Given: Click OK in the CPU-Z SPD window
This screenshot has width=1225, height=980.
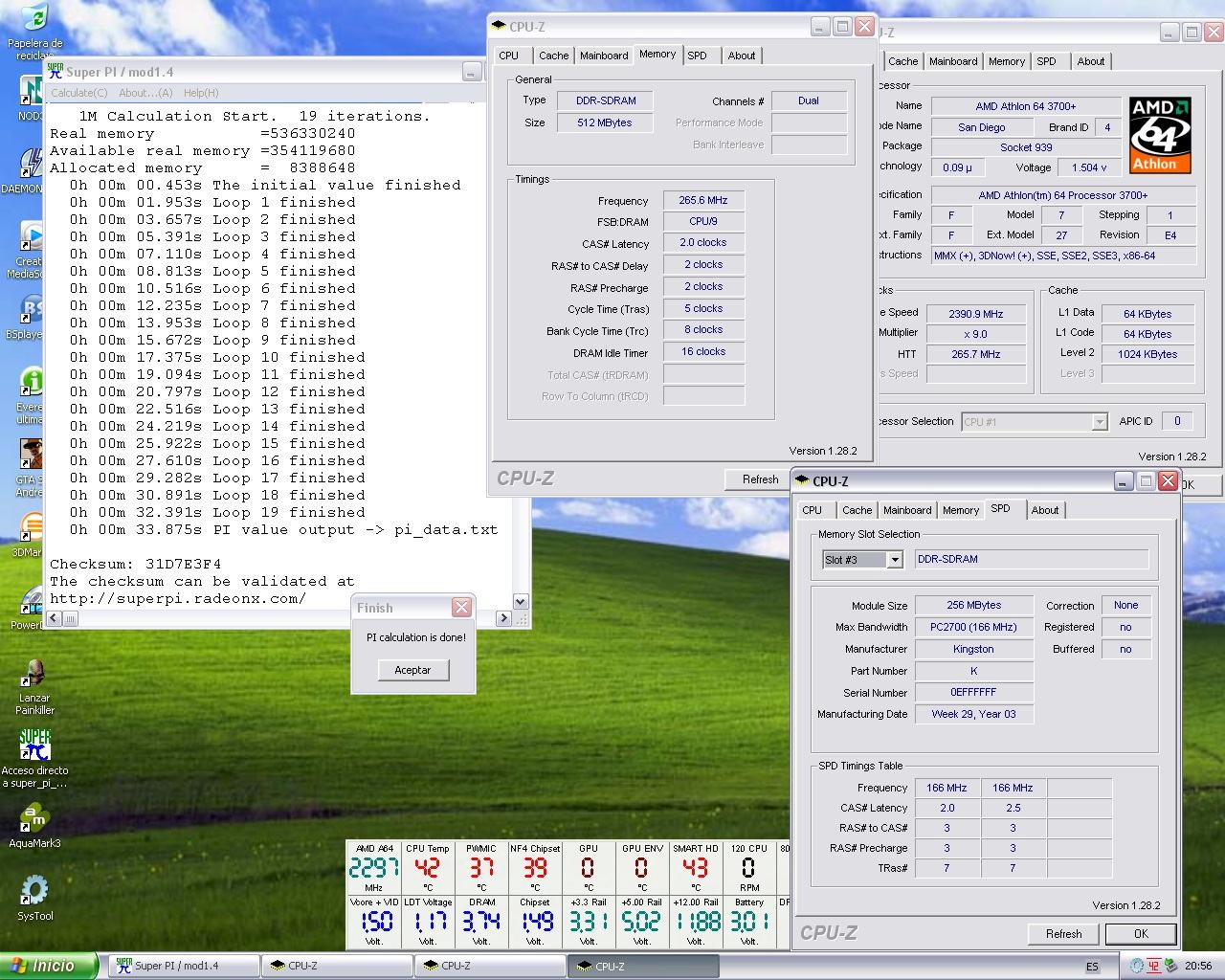Looking at the screenshot, I should pos(1140,934).
